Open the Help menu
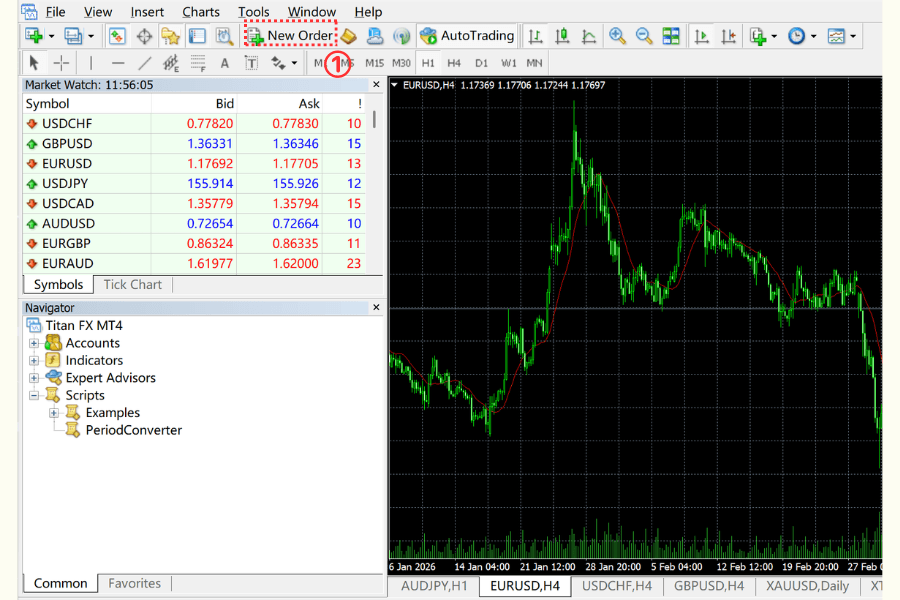The image size is (900, 600). (x=368, y=12)
